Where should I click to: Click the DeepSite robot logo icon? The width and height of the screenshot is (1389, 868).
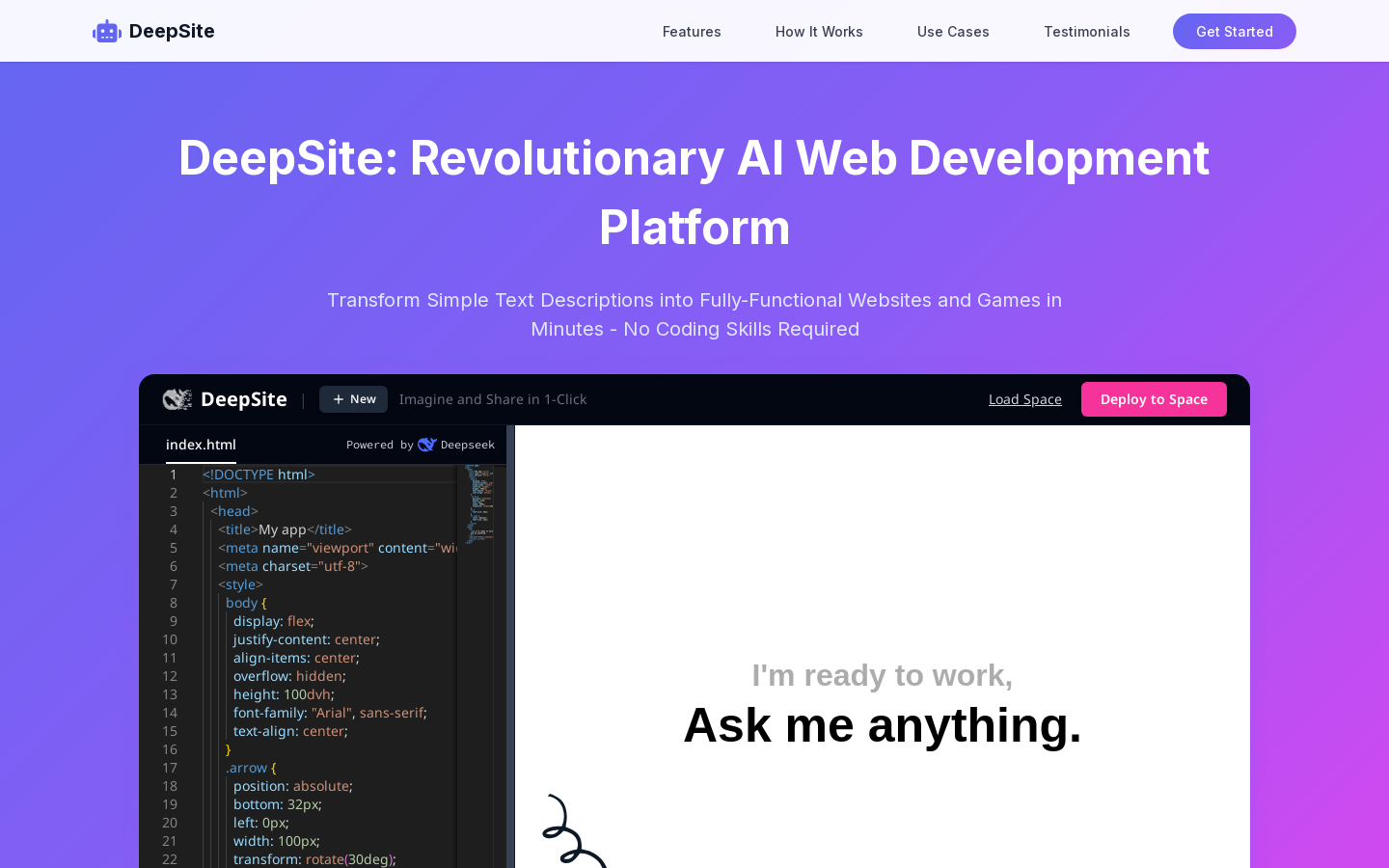coord(106,31)
